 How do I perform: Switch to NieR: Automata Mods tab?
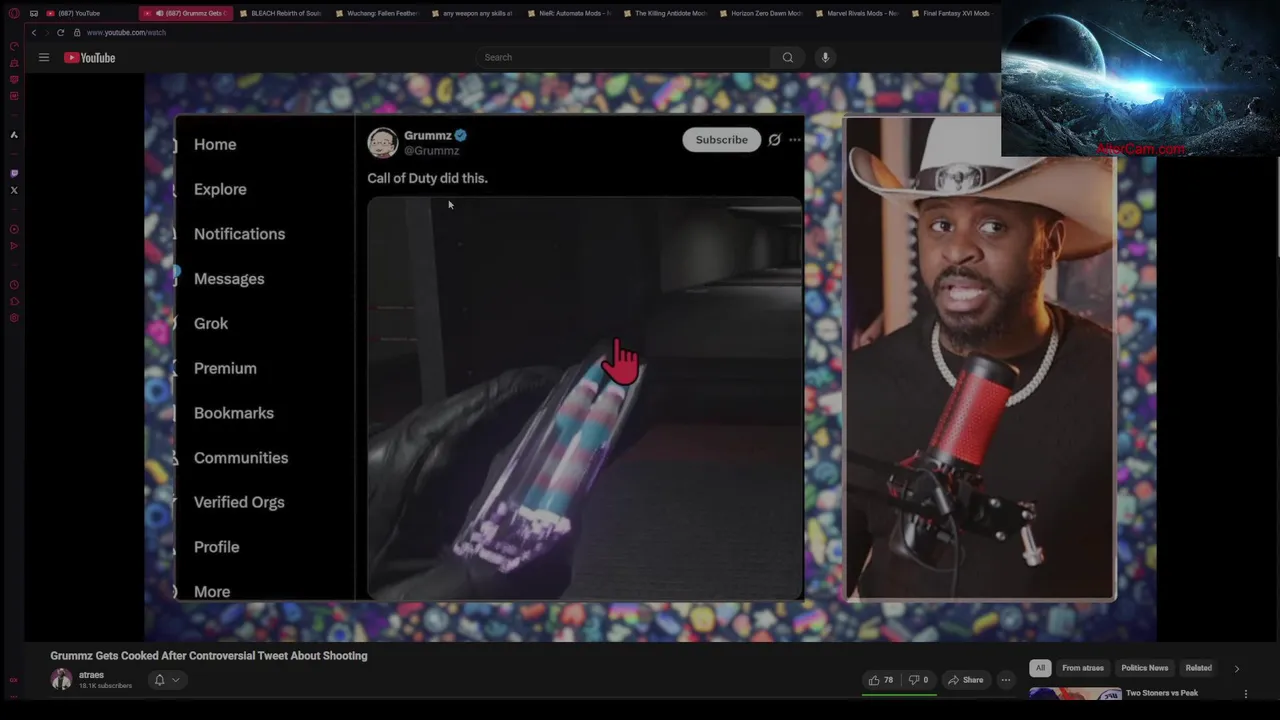pyautogui.click(x=568, y=13)
